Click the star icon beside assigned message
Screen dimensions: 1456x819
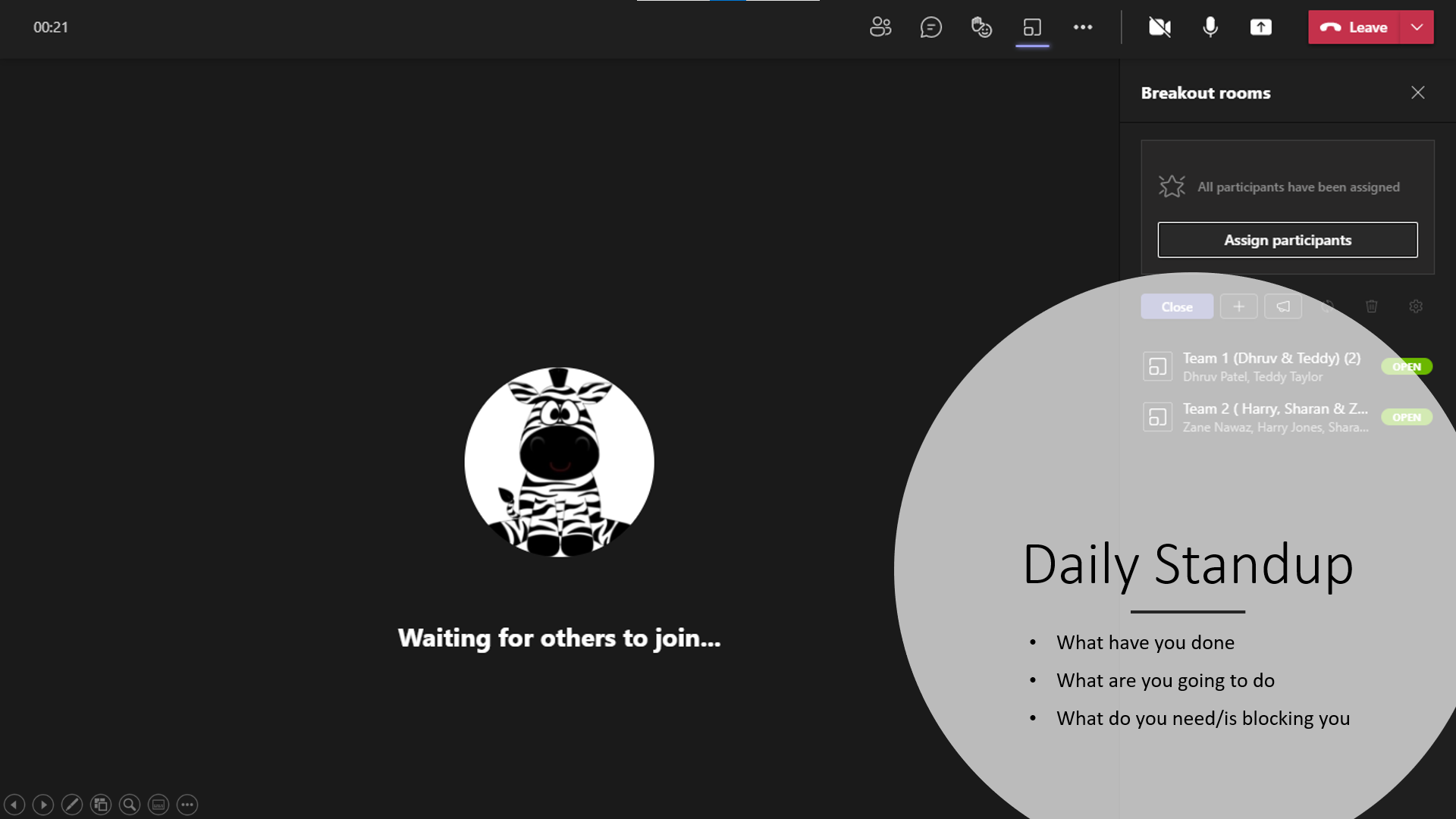(1172, 187)
